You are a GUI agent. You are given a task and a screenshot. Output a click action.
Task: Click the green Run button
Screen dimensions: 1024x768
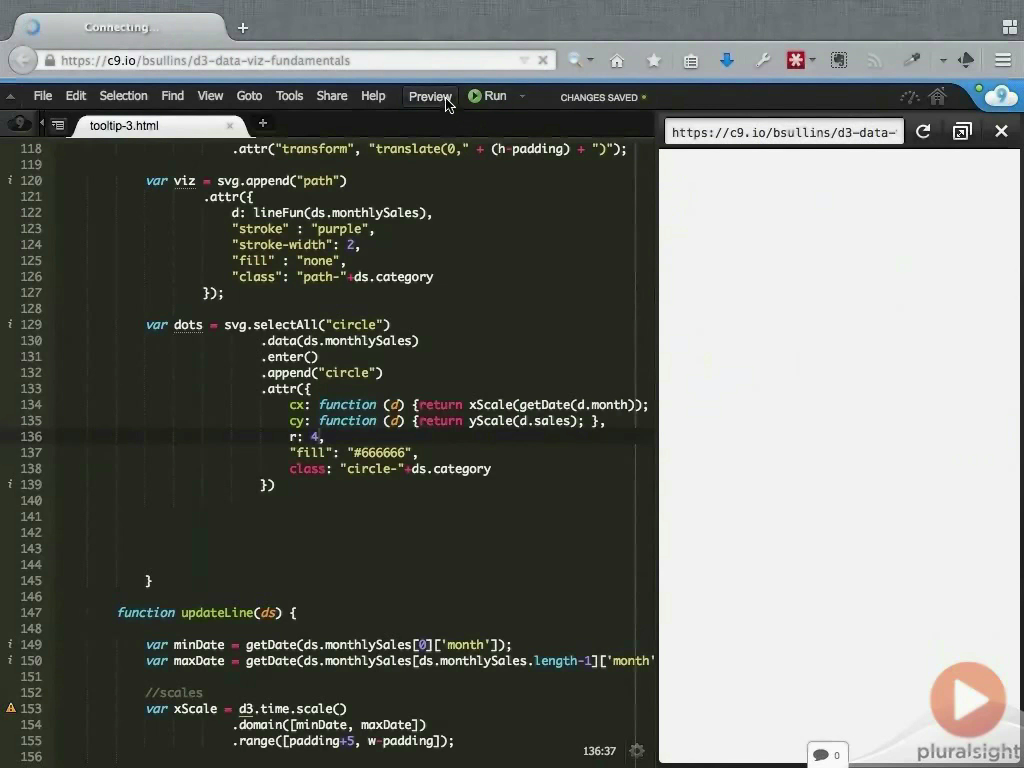pos(487,96)
